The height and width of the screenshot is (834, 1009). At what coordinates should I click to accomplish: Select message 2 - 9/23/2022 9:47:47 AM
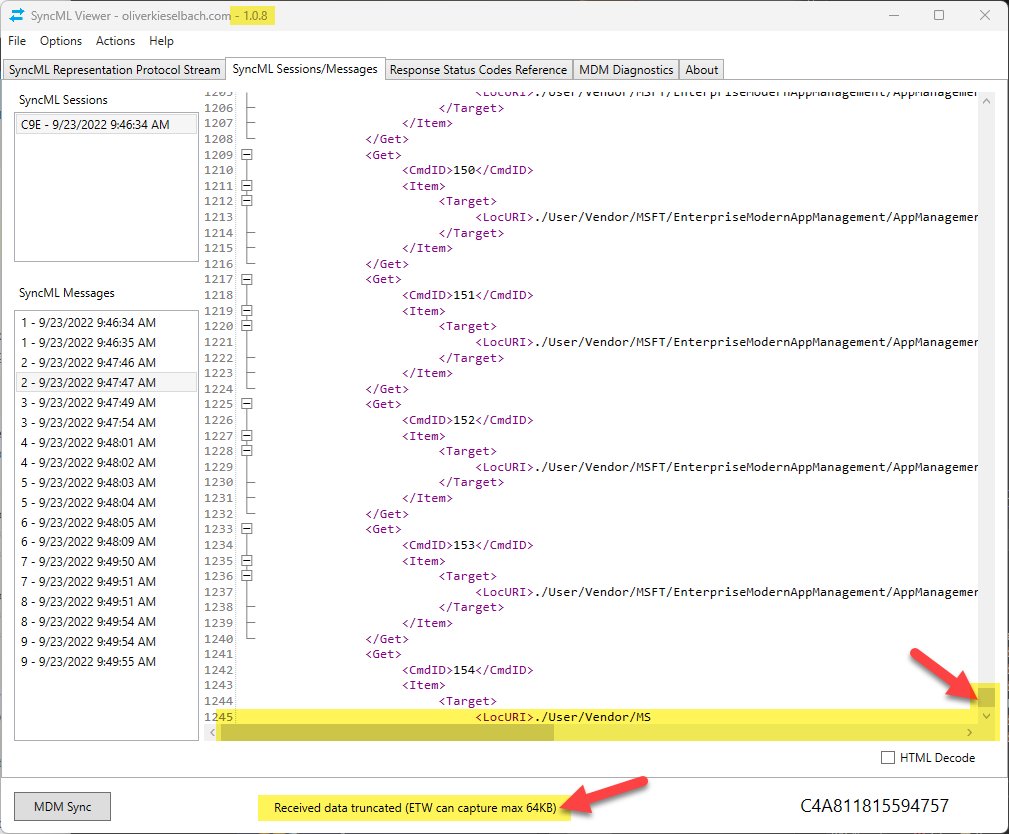tap(106, 382)
